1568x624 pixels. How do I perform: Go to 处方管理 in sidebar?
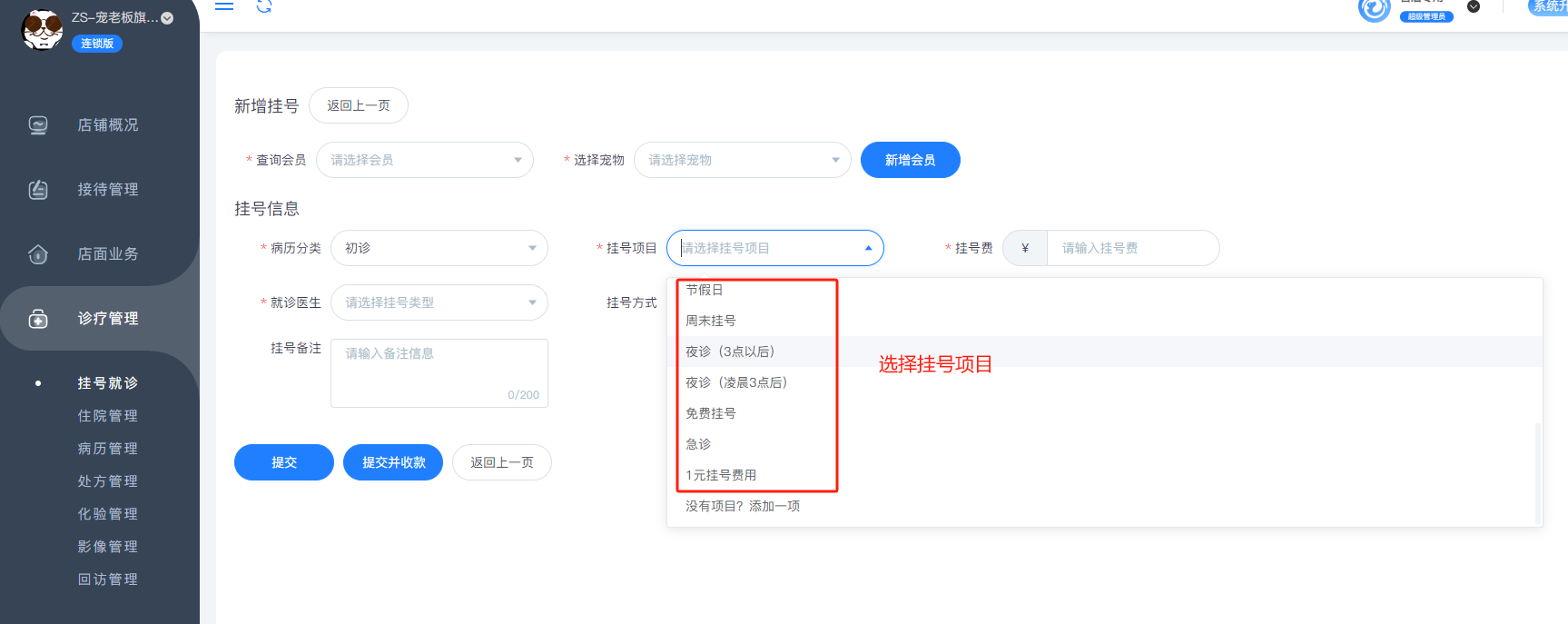point(107,481)
